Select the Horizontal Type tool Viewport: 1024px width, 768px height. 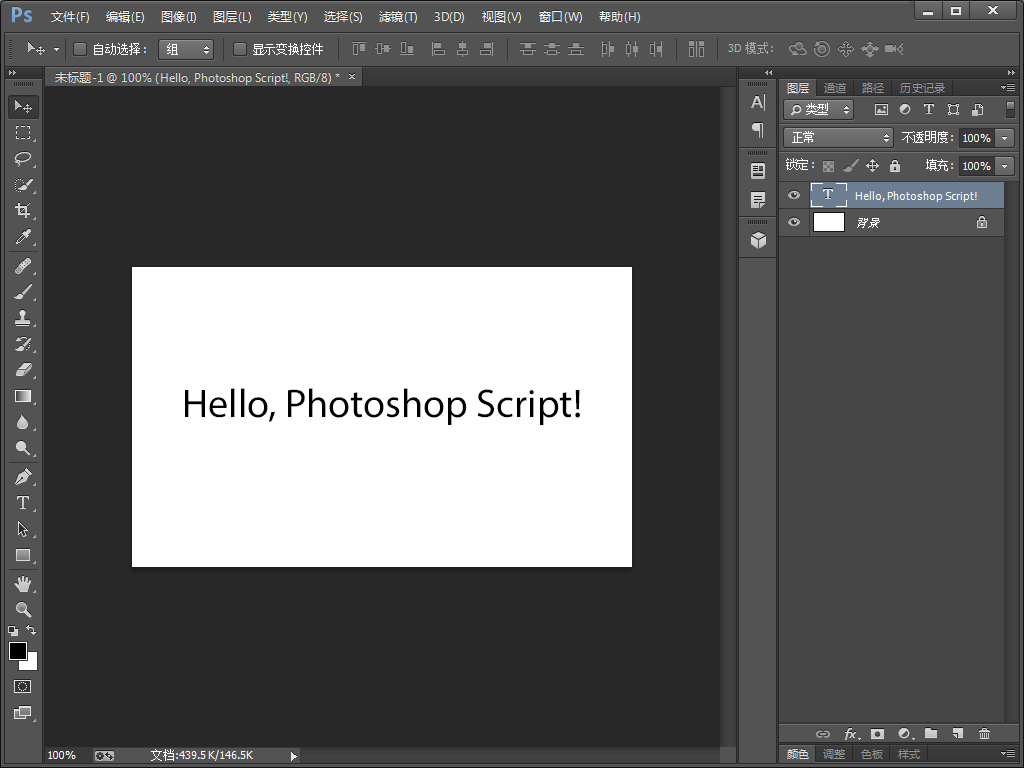[x=23, y=503]
